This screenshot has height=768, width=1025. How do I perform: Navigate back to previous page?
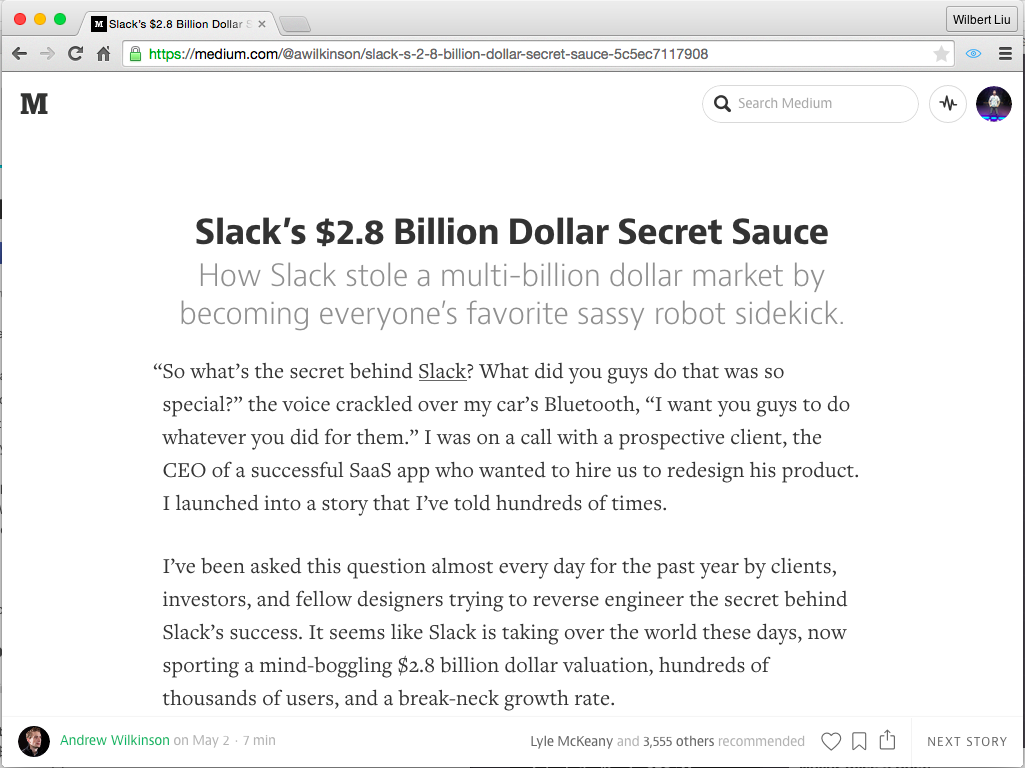click(x=20, y=54)
